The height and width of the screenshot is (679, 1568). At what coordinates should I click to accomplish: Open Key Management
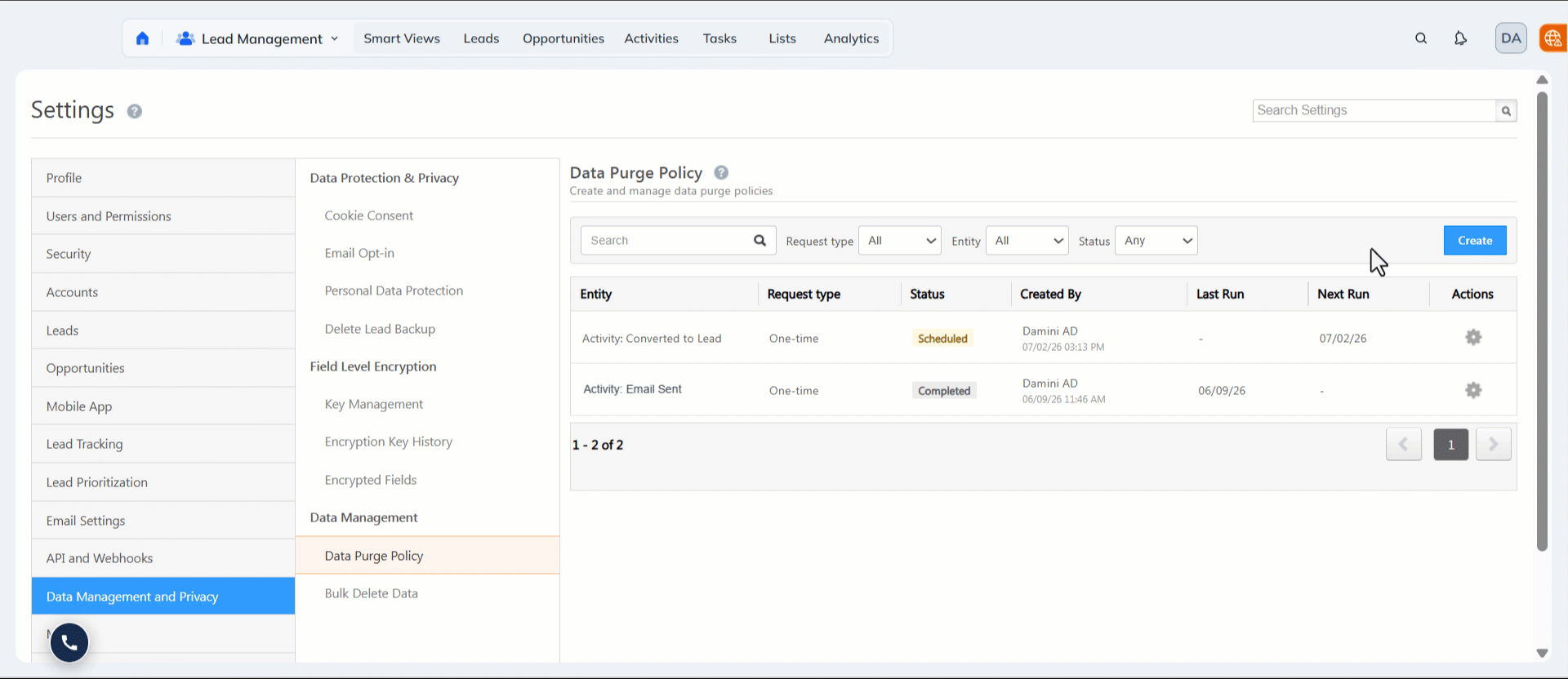tap(373, 404)
